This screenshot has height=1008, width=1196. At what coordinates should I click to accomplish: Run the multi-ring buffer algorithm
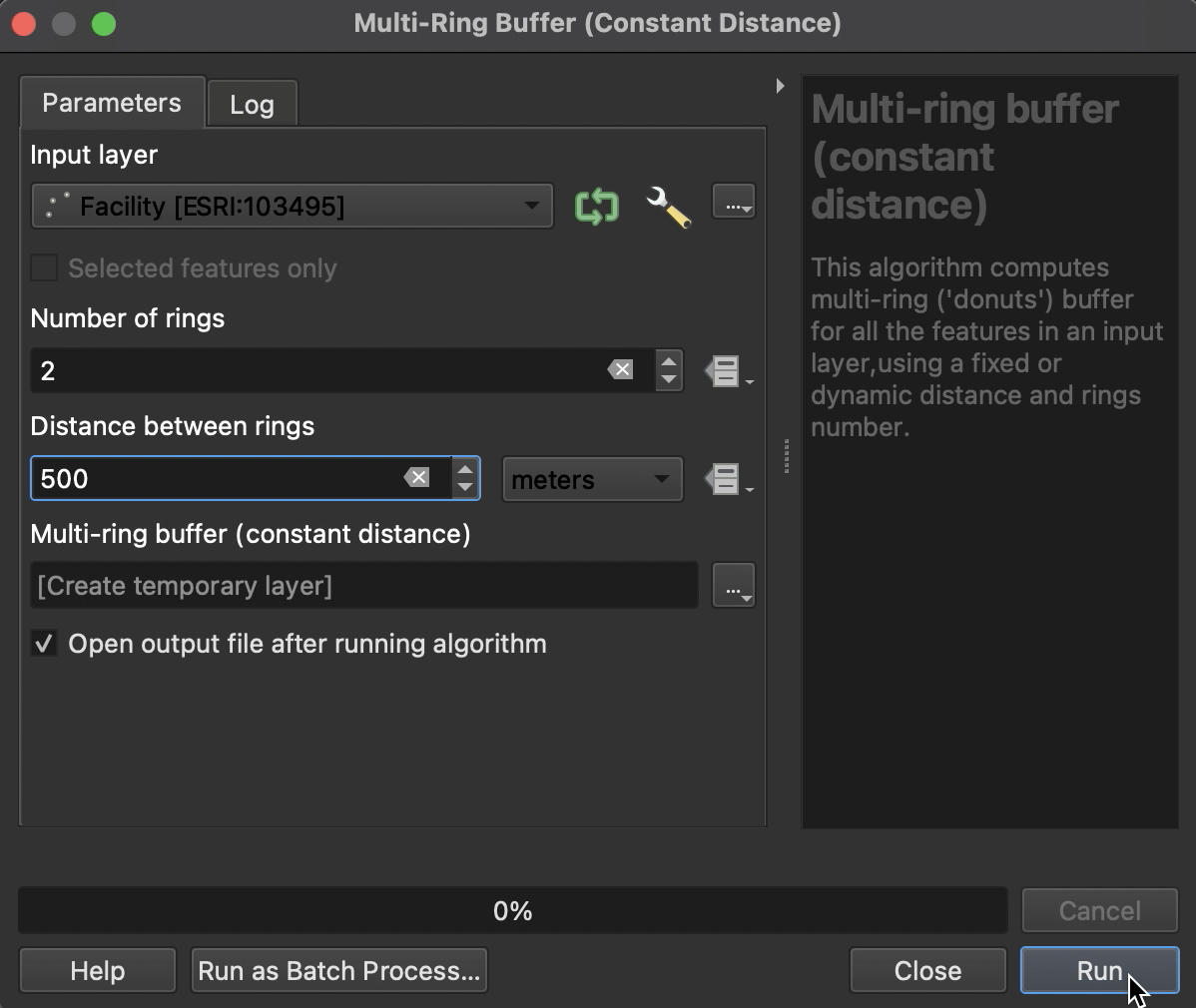click(1099, 970)
